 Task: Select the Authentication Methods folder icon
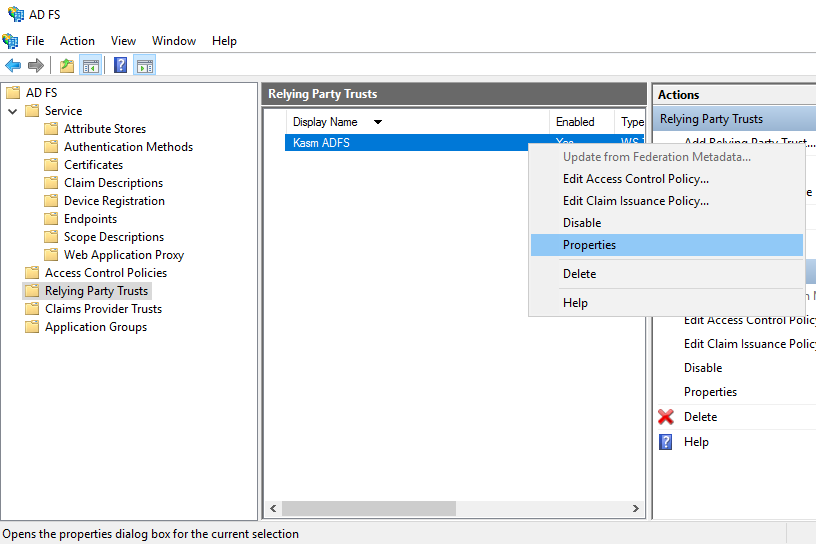tap(51, 147)
